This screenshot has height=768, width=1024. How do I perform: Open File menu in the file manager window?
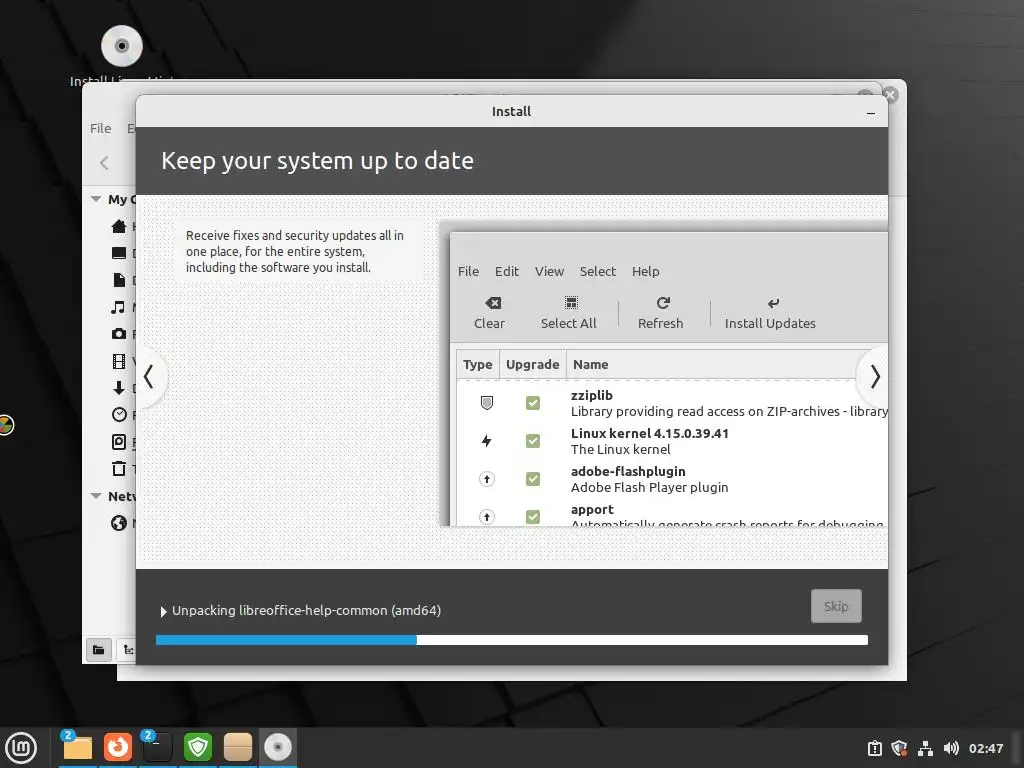(x=101, y=128)
